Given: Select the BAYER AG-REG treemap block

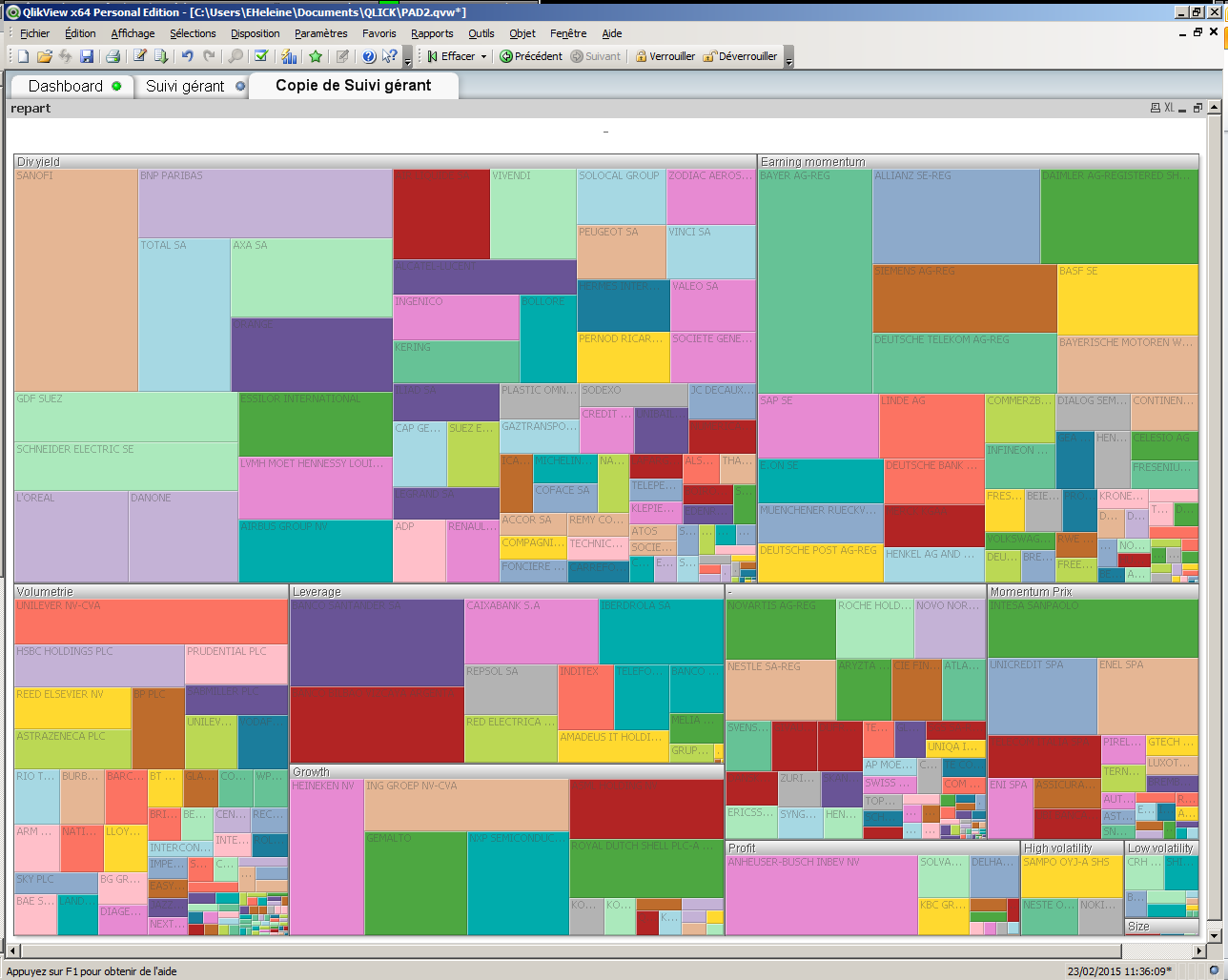Looking at the screenshot, I should 815,281.
